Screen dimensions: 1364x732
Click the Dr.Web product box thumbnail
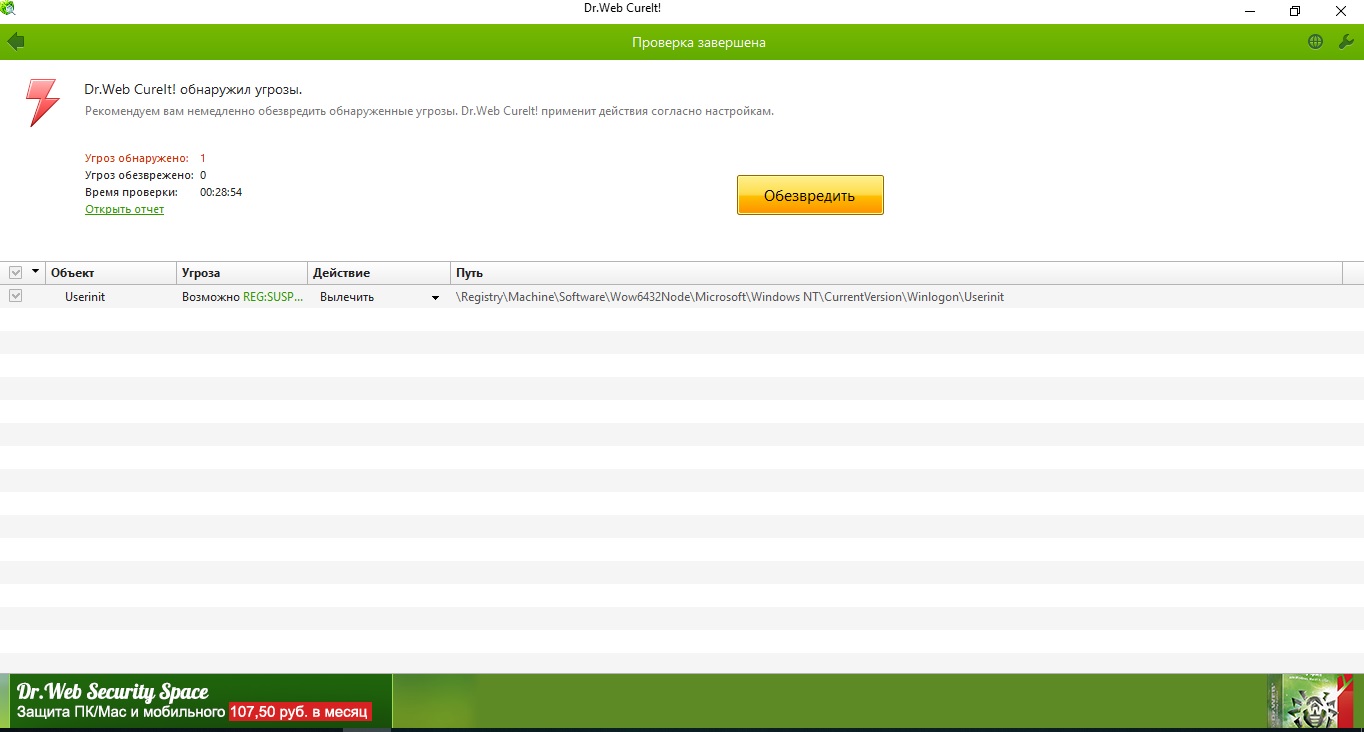[1310, 702]
